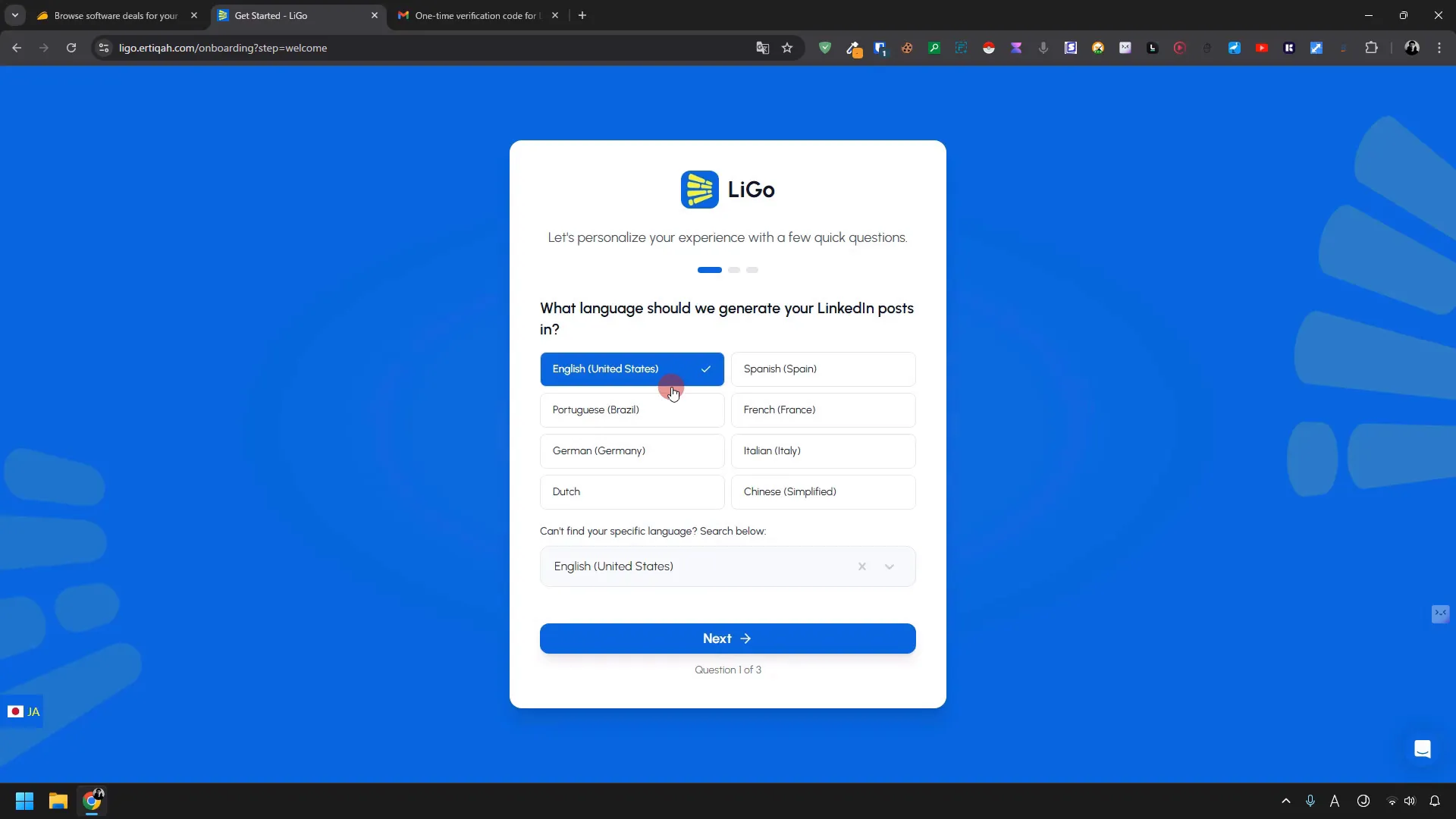
Task: Open the translate page icon
Action: 763,48
